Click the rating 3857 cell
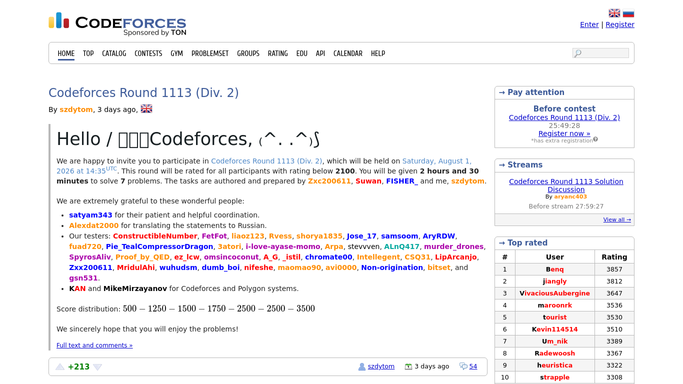This screenshot has width=683, height=384. 614,269
